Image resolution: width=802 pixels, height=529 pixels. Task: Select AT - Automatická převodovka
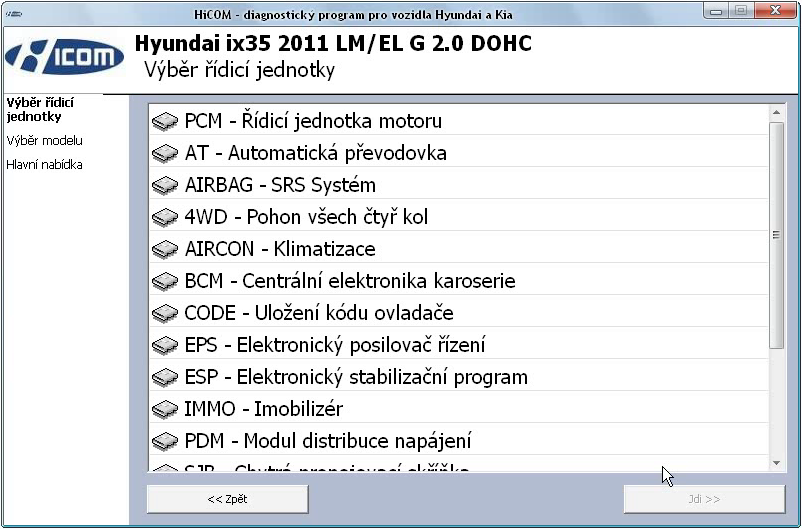[459, 153]
